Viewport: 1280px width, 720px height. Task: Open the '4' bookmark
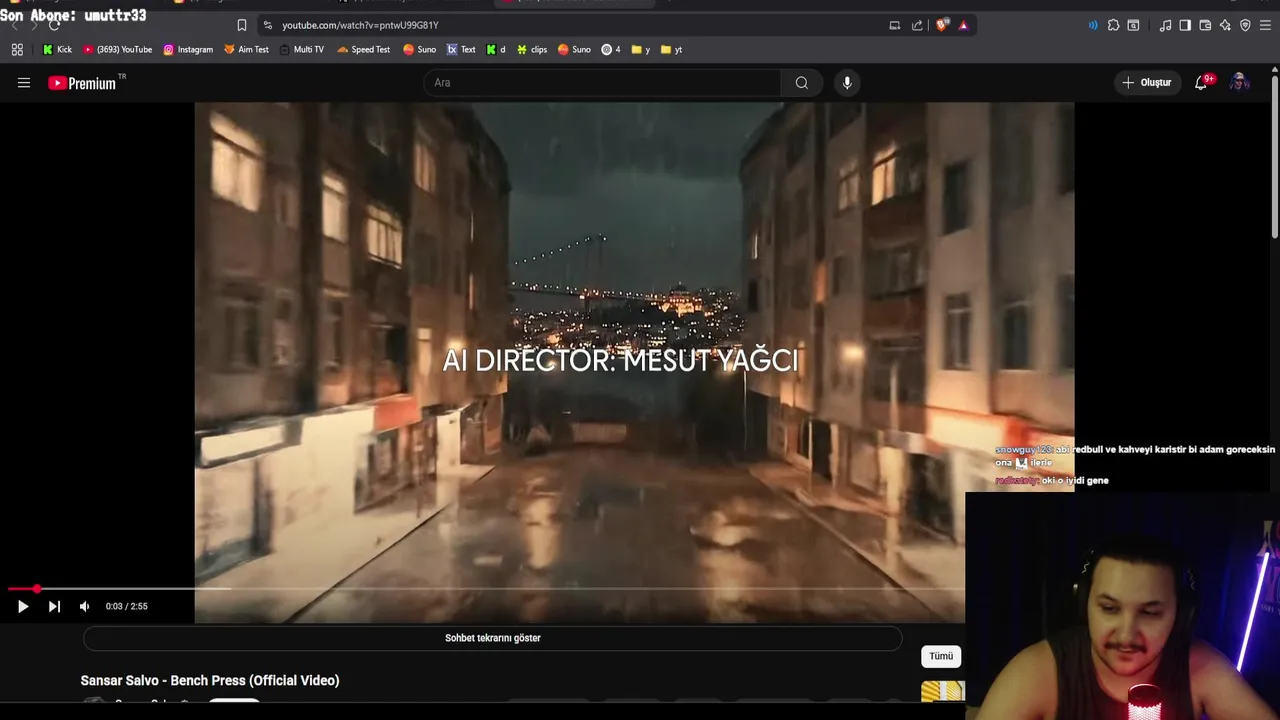[x=611, y=49]
